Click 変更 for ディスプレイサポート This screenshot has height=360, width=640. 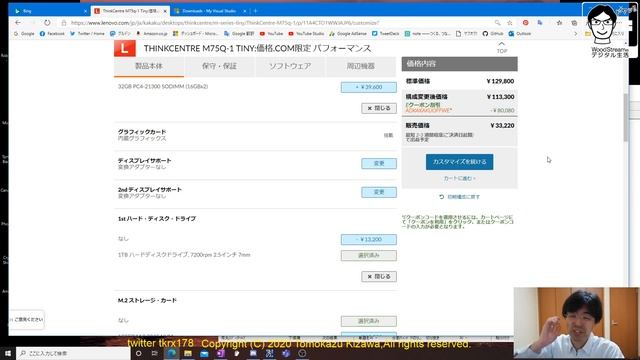379,163
